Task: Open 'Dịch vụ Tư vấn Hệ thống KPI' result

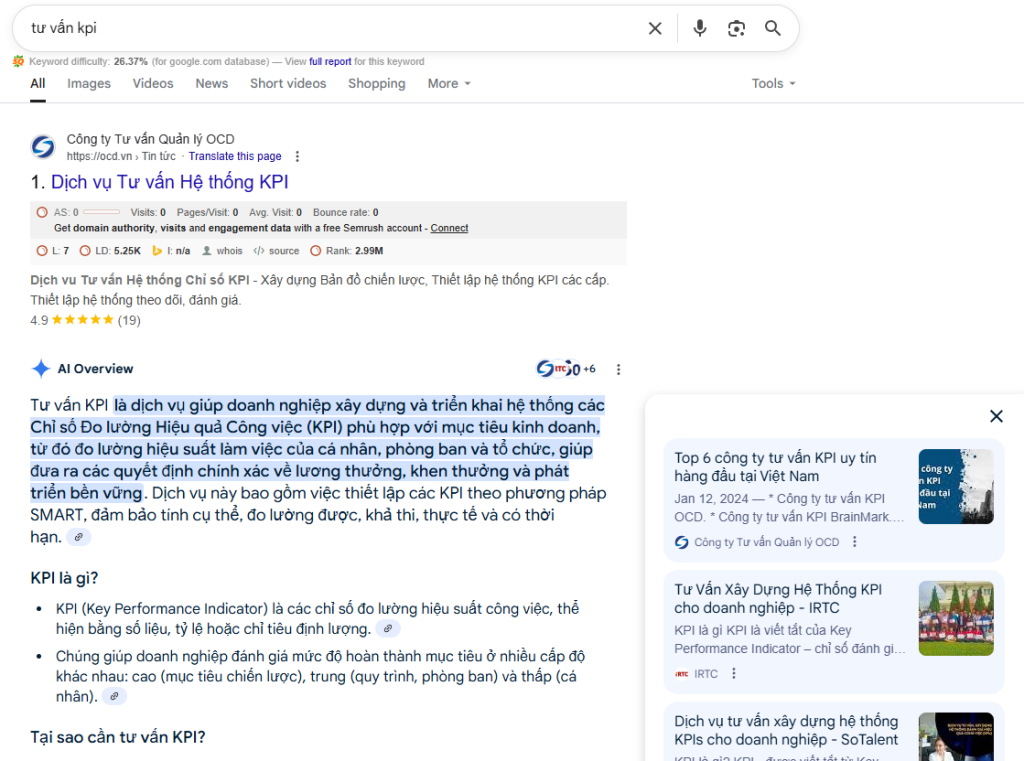Action: coord(170,182)
